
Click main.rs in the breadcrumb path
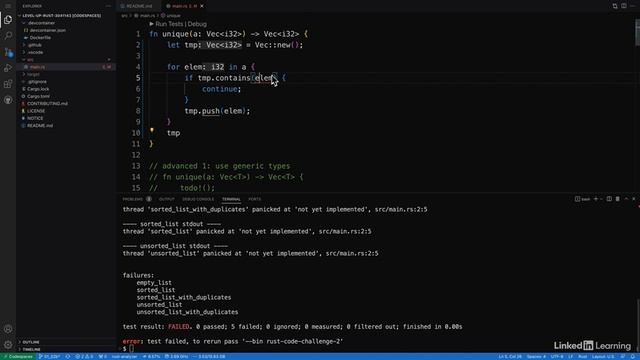pos(145,16)
